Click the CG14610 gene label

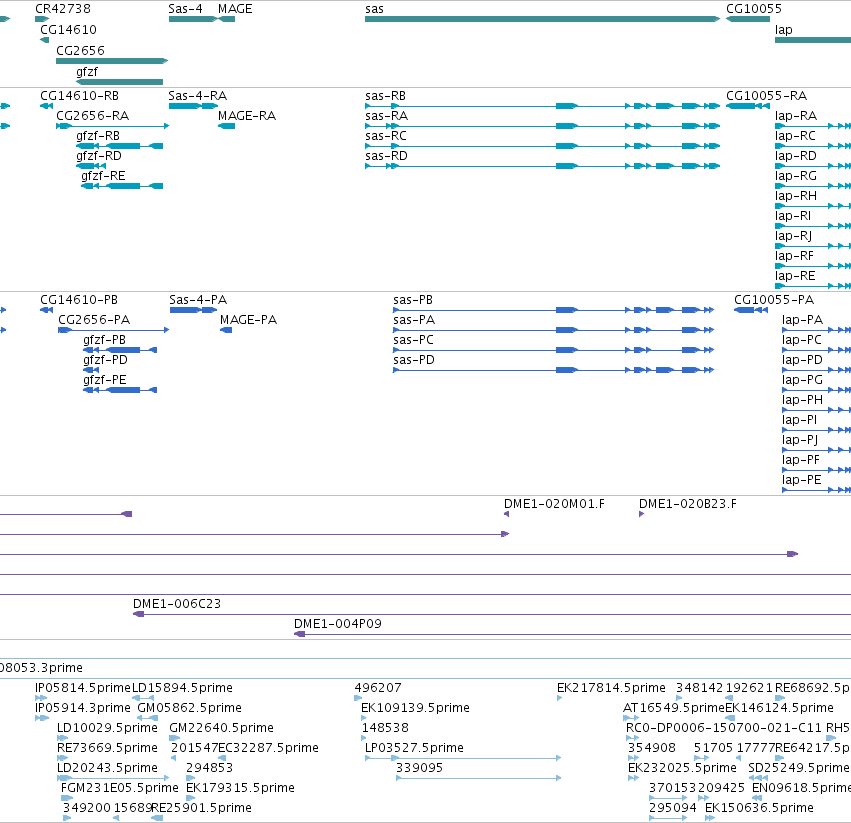click(x=68, y=30)
